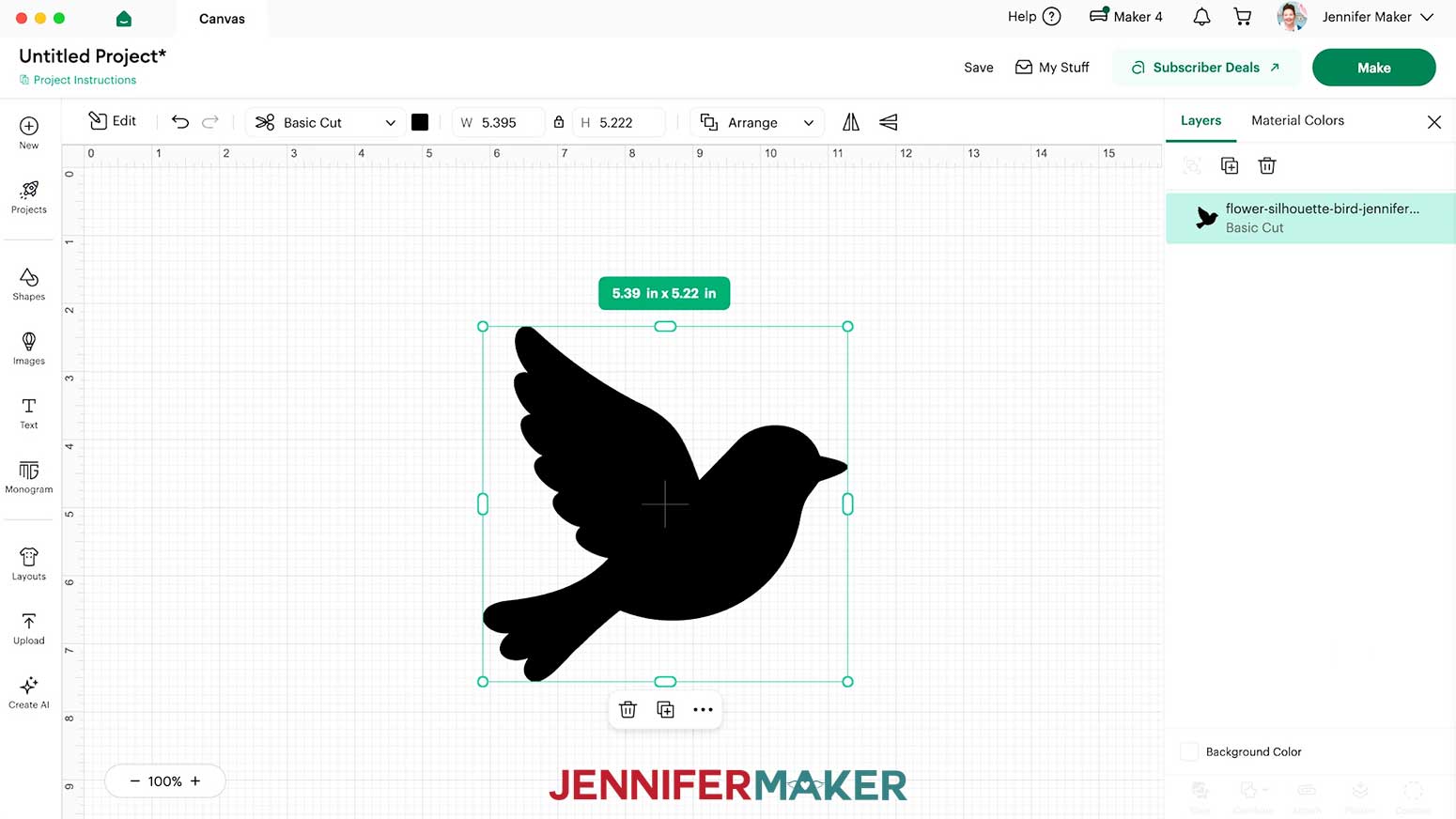Click the Save button
The height and width of the screenshot is (819, 1456).
[979, 68]
